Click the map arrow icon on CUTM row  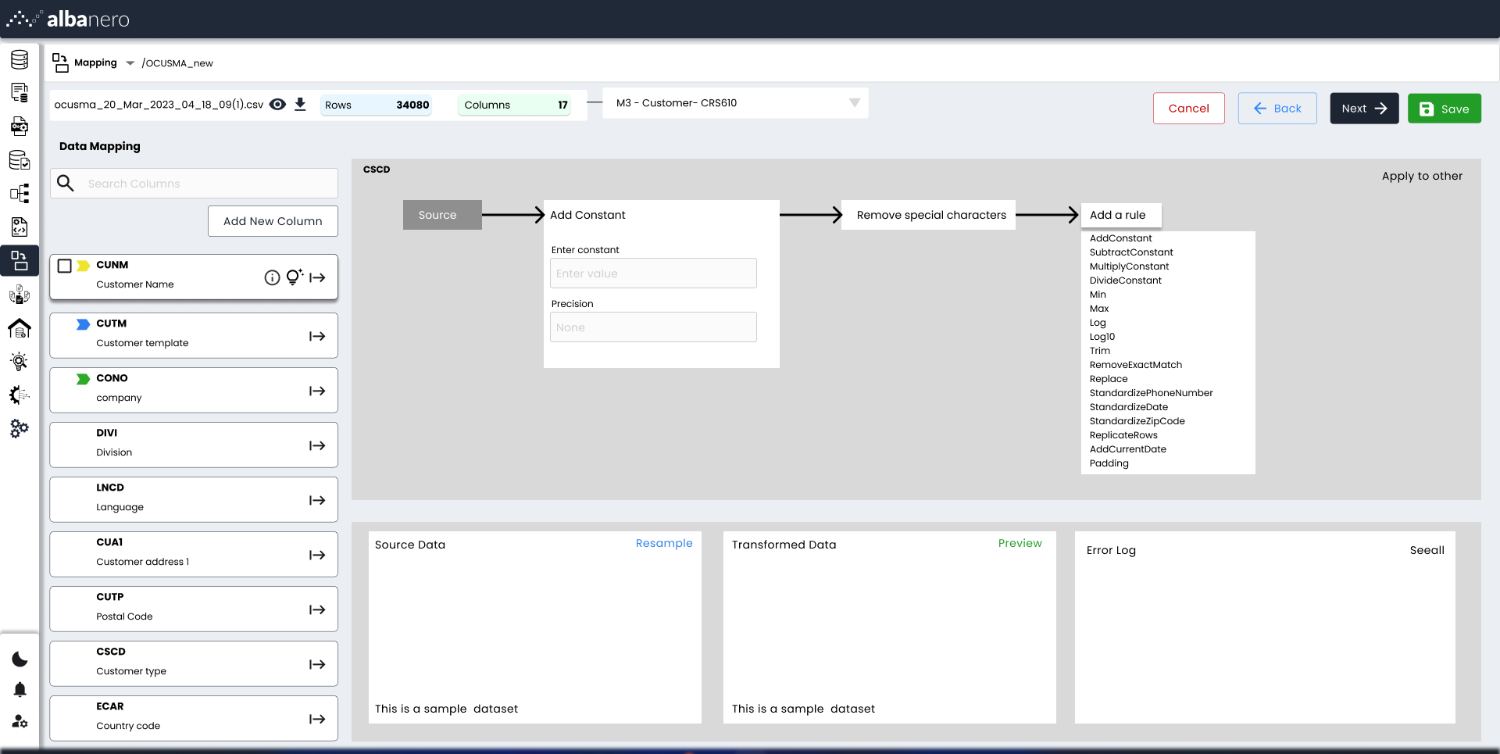coord(317,336)
